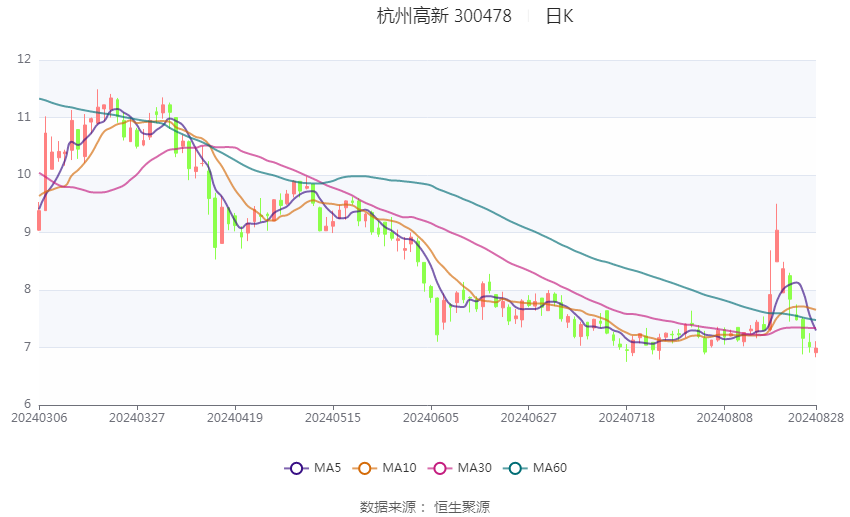Click the x-axis date 20240306
850x517 pixels.
pyautogui.click(x=39, y=418)
